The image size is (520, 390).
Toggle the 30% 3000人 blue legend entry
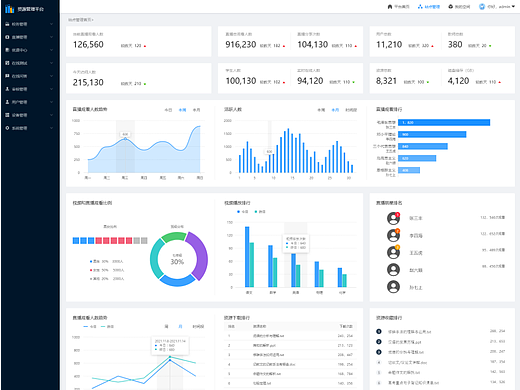coord(107,261)
